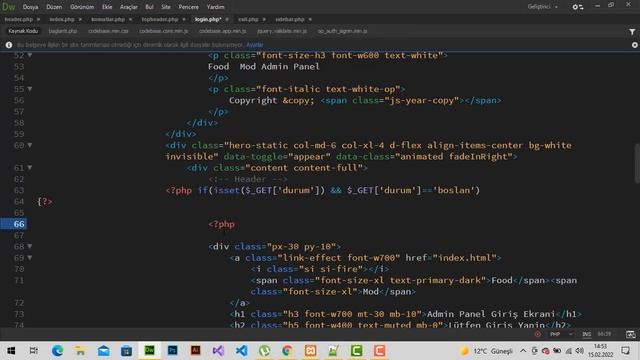The width and height of the screenshot is (640, 360).
Task: Click the volume icon in system tray
Action: [x=579, y=351]
